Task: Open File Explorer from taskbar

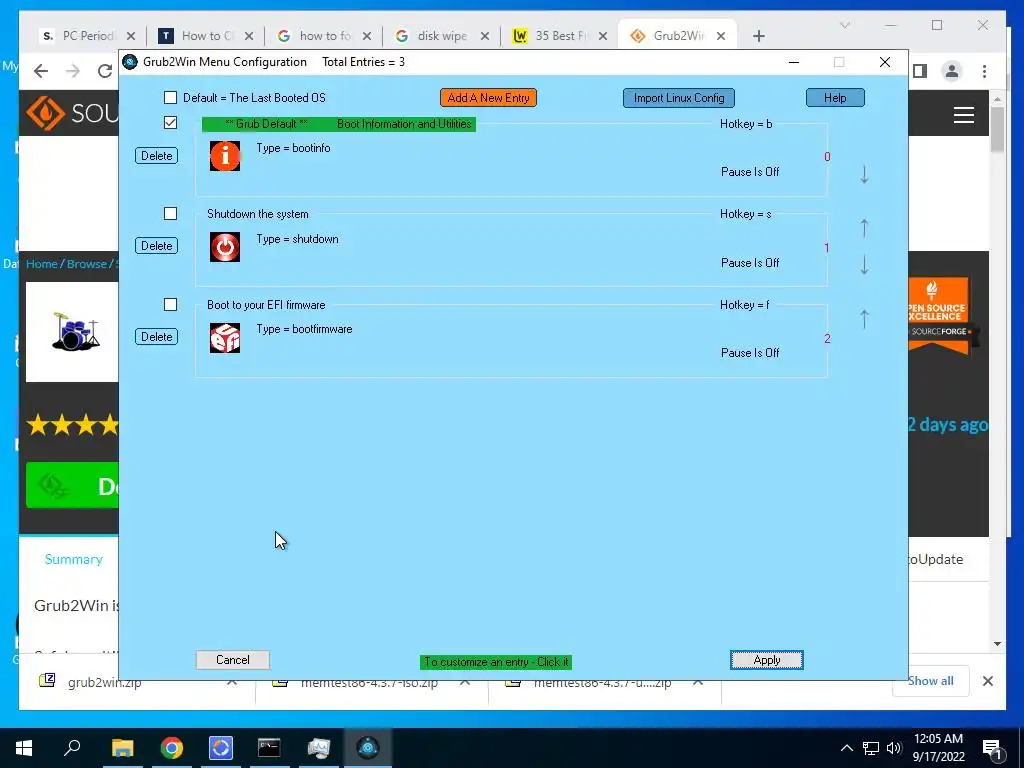Action: coord(122,748)
